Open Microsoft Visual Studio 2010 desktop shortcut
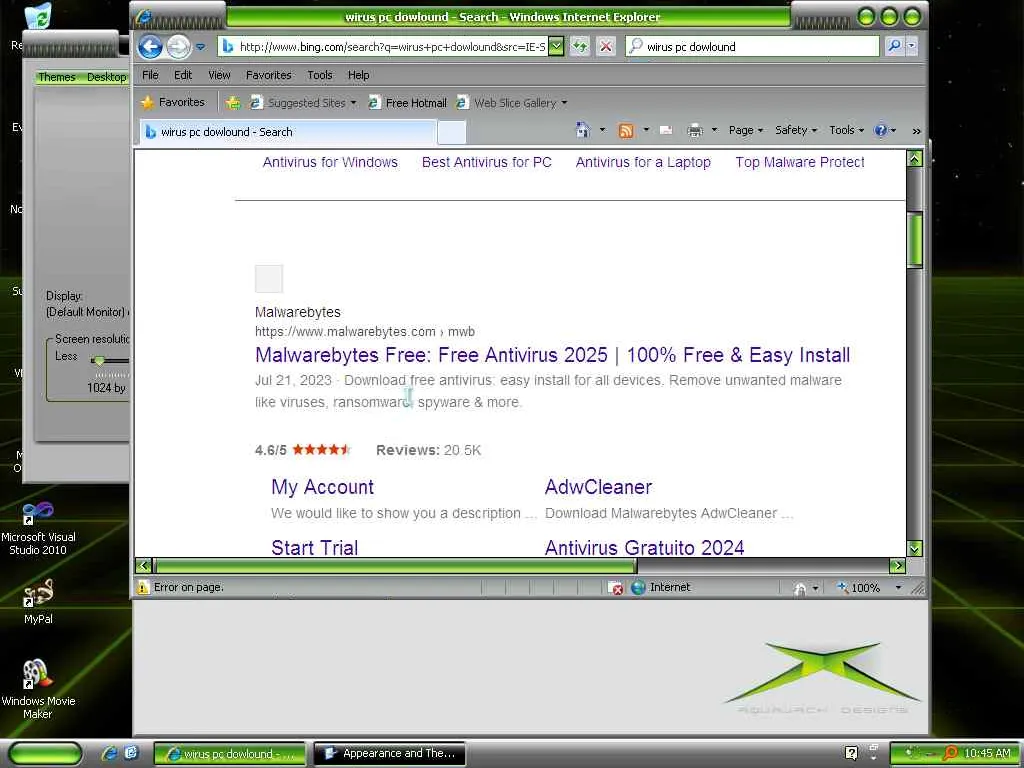Screen dimensions: 1024x768 (x=38, y=528)
